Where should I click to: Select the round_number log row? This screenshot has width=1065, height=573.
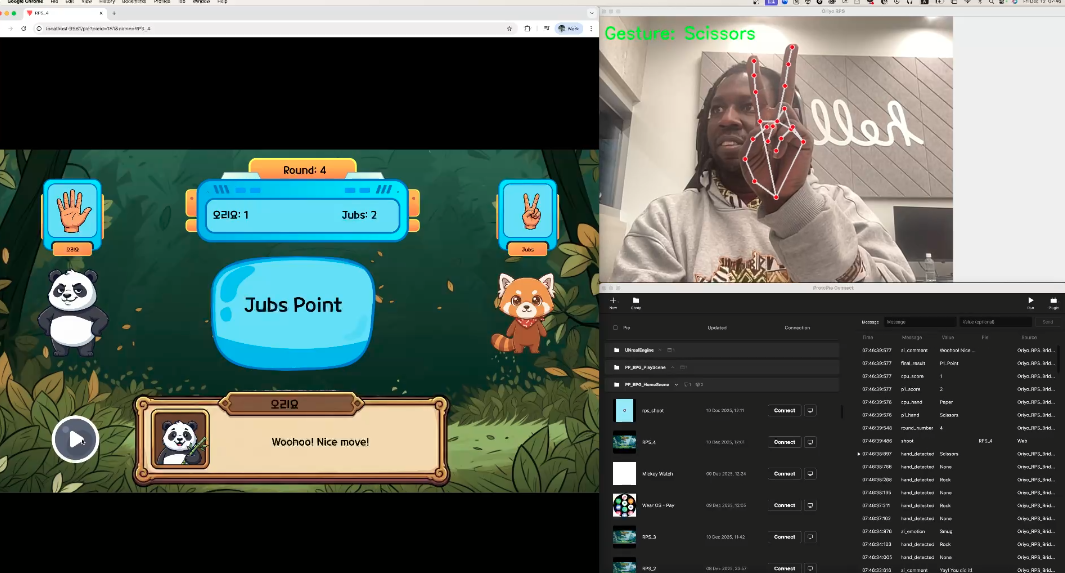click(x=959, y=428)
